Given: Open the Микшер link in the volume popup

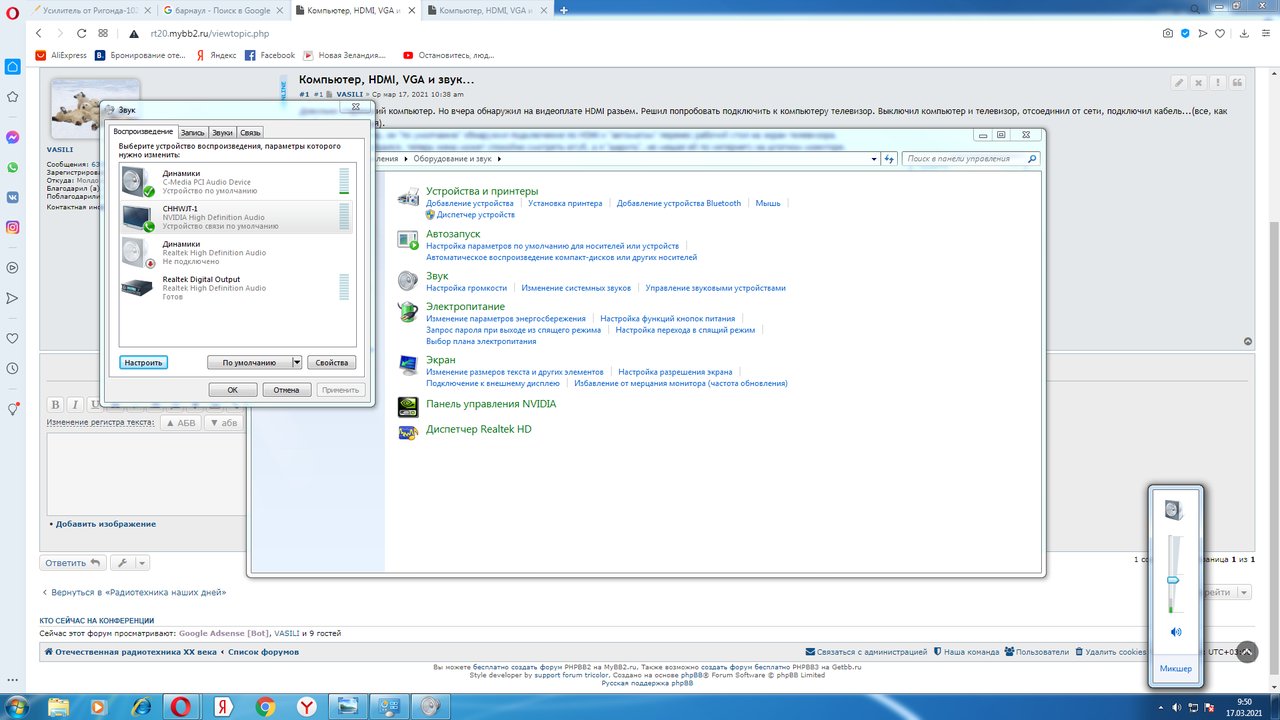Looking at the screenshot, I should [1176, 668].
